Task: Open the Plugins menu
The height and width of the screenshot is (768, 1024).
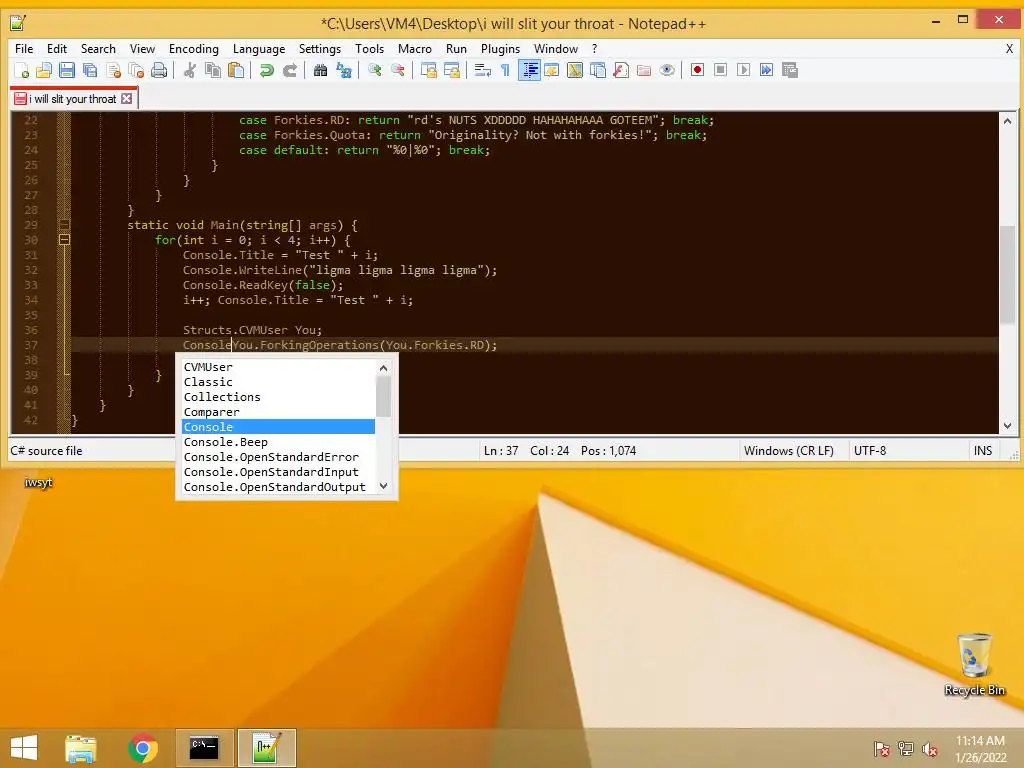Action: (500, 49)
